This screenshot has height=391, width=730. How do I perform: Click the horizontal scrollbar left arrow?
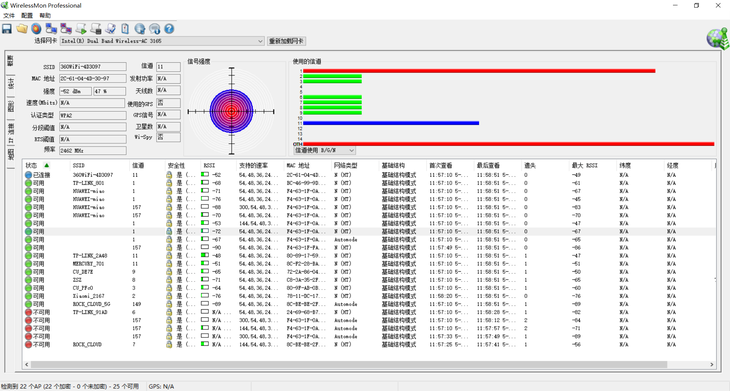[x=27, y=364]
